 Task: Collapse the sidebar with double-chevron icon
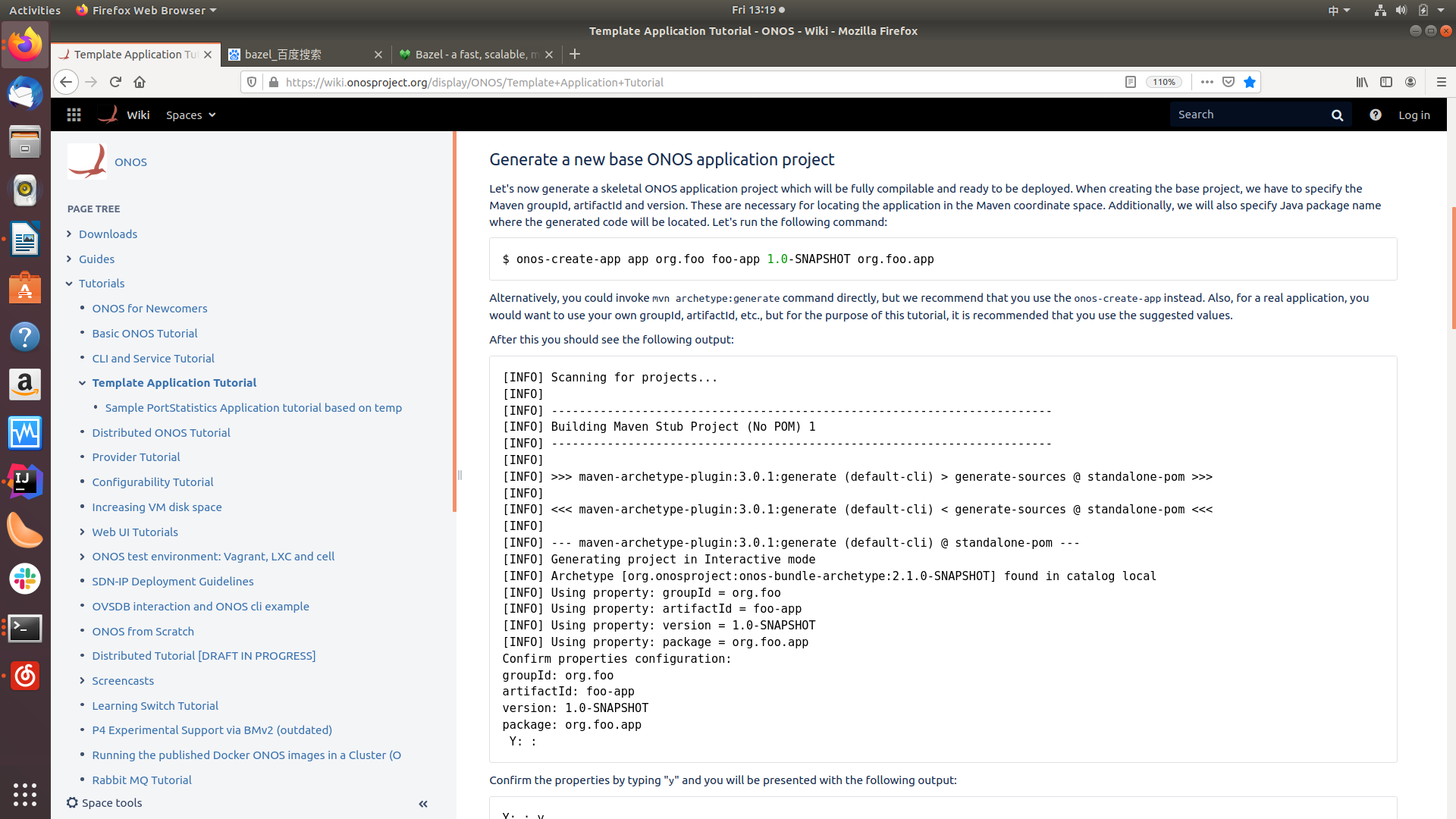(423, 804)
